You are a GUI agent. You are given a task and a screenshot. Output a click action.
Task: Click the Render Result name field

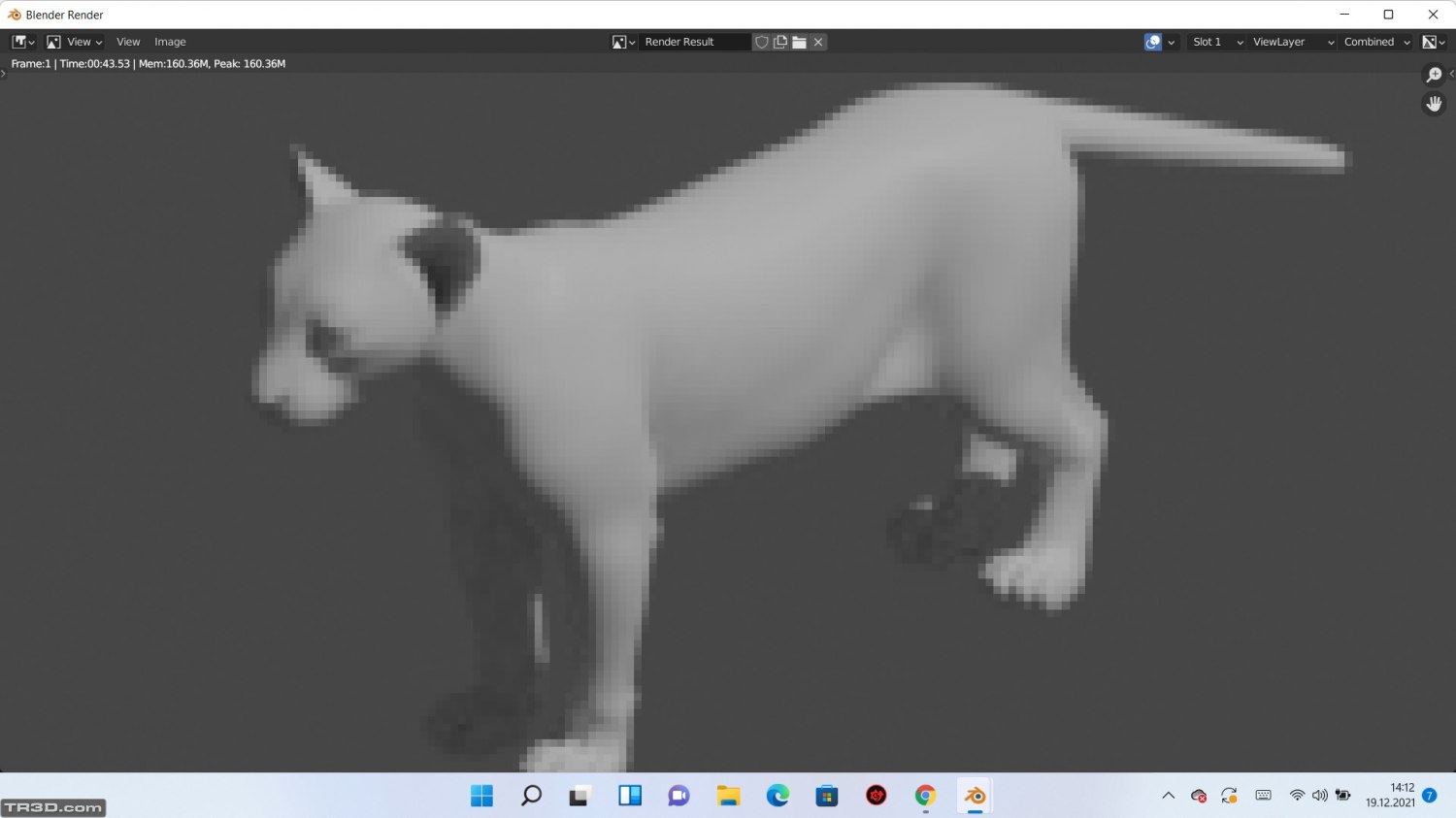tap(694, 42)
